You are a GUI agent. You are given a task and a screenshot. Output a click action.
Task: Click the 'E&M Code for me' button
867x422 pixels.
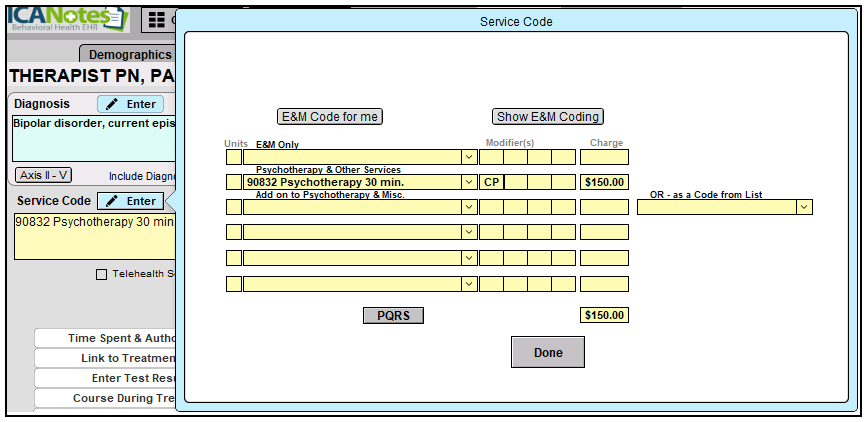click(330, 117)
